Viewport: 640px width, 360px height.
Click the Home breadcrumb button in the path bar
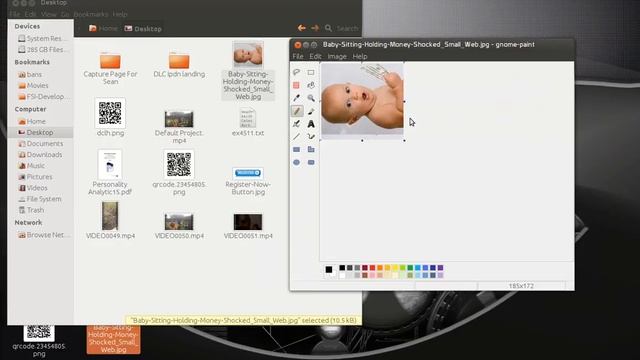[x=103, y=29]
